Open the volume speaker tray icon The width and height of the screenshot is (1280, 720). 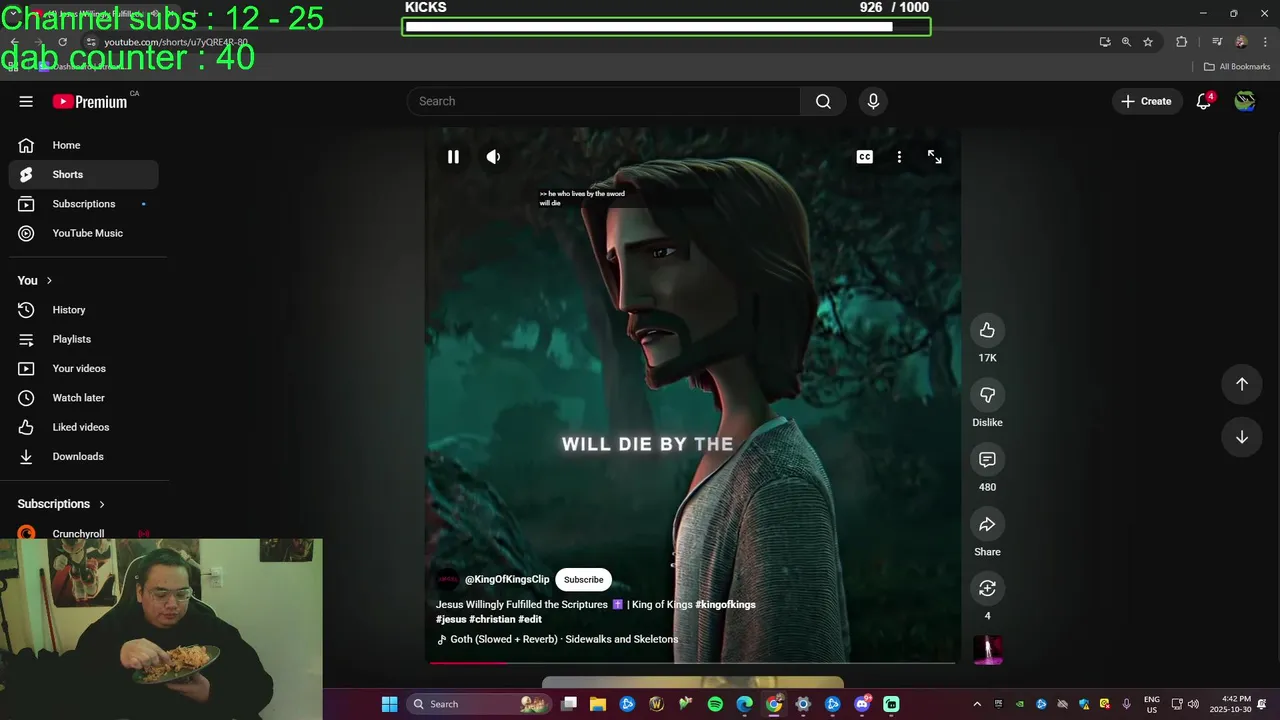1193,704
